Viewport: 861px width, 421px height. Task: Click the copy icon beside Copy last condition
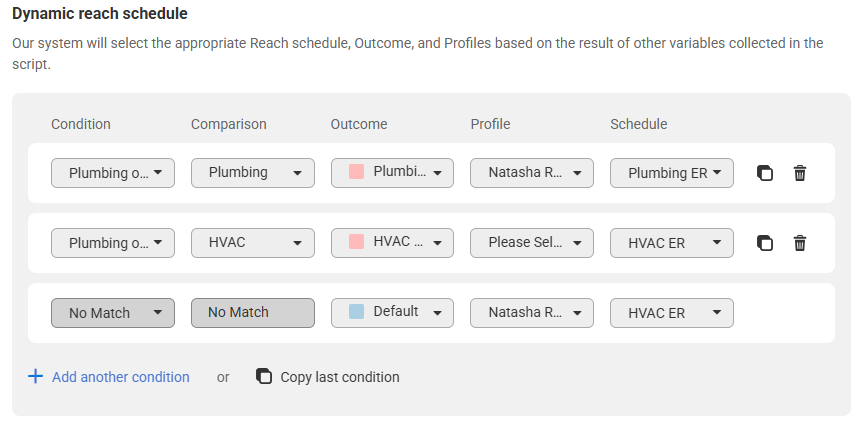click(264, 376)
